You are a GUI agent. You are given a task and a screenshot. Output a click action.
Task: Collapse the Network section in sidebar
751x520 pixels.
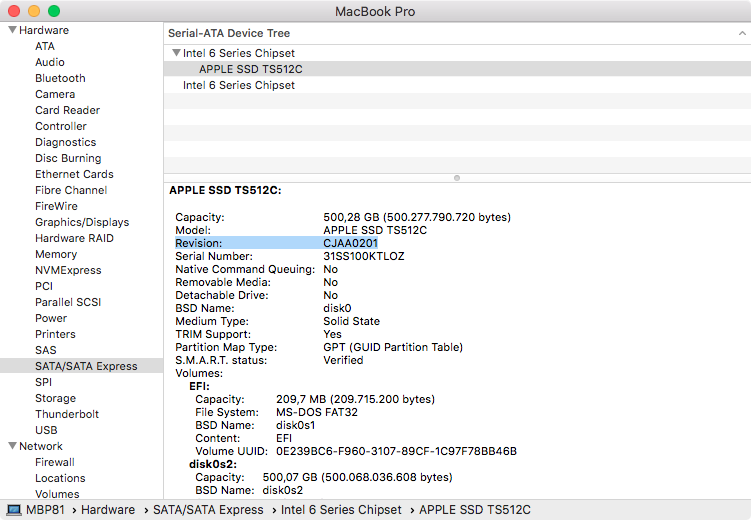[x=12, y=446]
